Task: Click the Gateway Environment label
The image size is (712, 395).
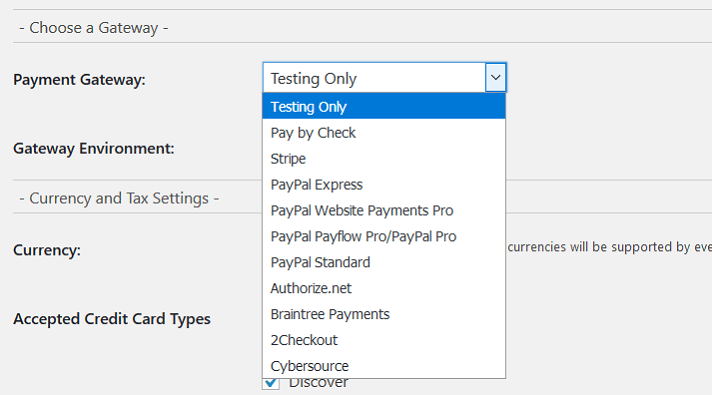Action: tap(94, 148)
